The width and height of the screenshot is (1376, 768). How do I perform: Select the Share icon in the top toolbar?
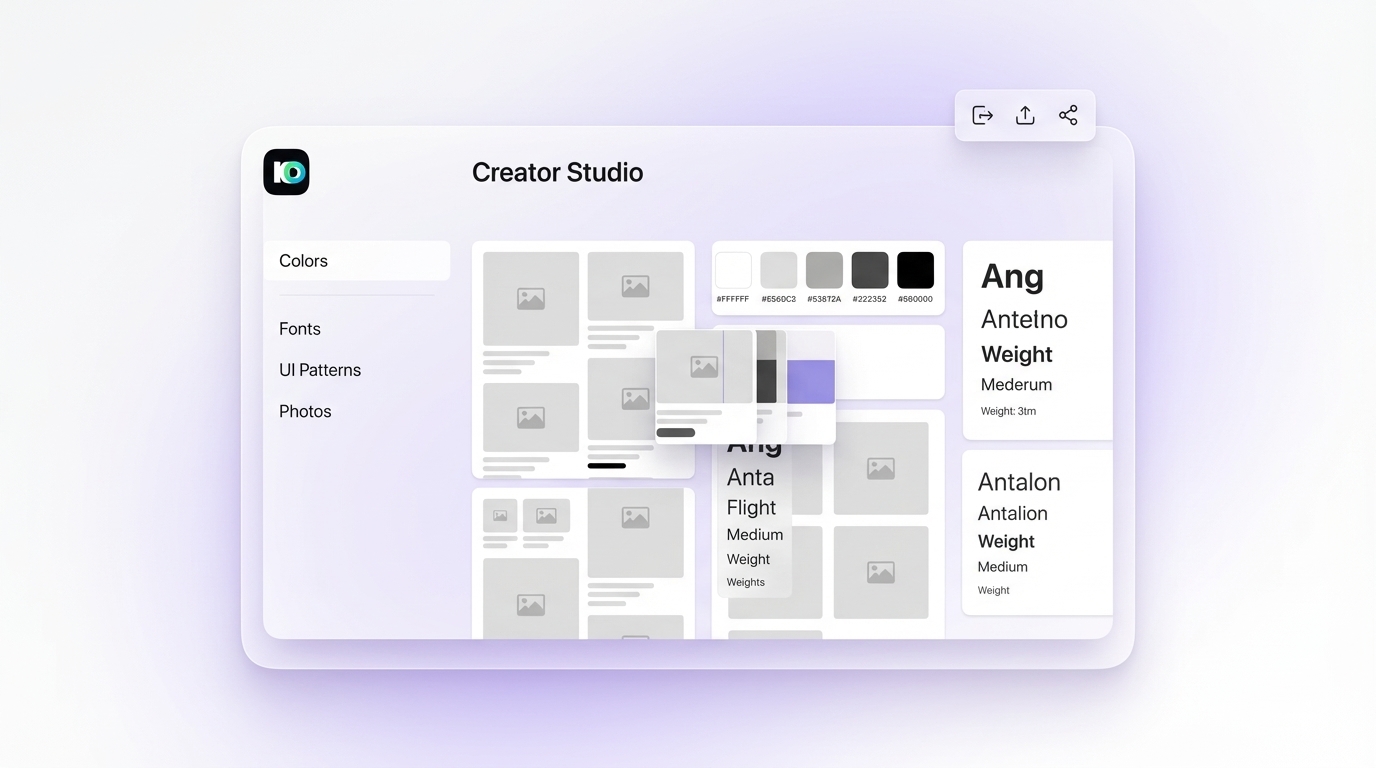(x=1068, y=114)
